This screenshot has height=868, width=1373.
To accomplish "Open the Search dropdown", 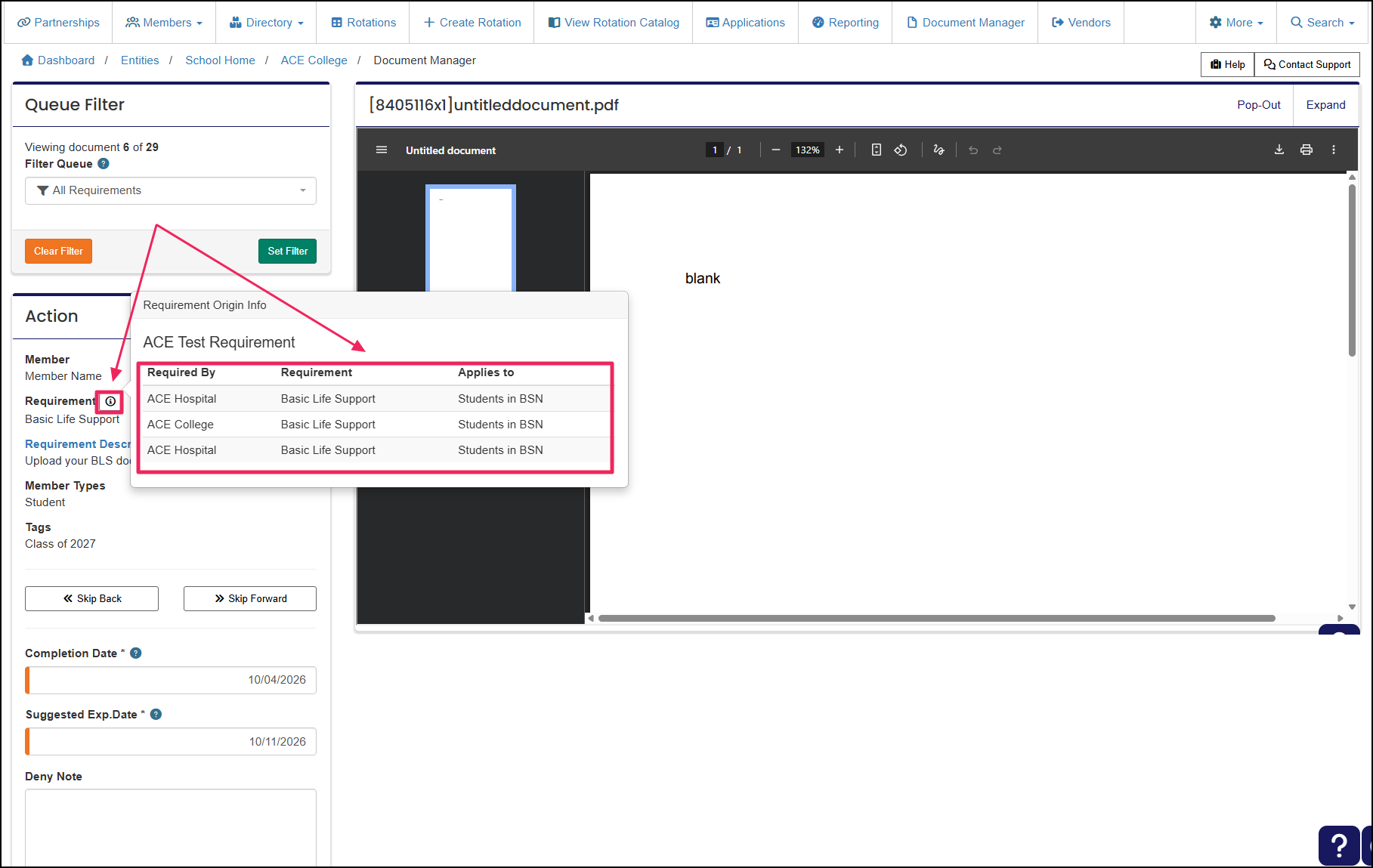I will click(x=1322, y=23).
